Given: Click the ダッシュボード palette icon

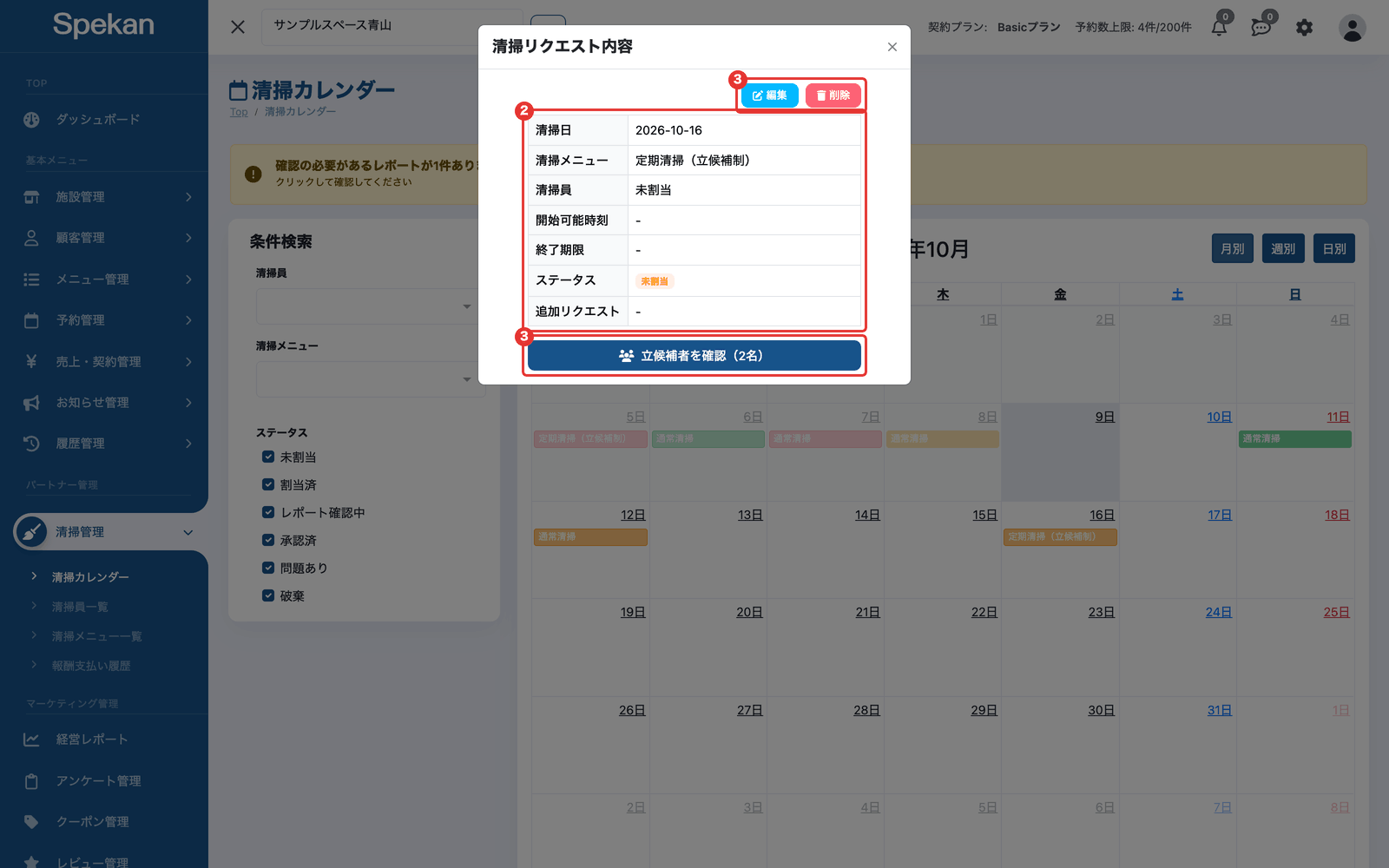Looking at the screenshot, I should (x=31, y=120).
